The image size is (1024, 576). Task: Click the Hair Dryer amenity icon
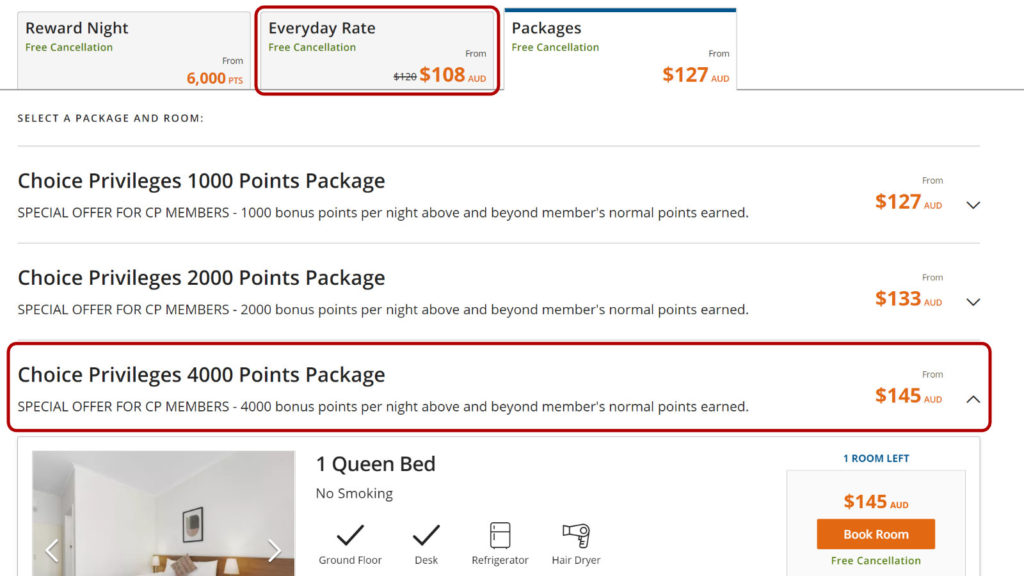click(x=576, y=536)
